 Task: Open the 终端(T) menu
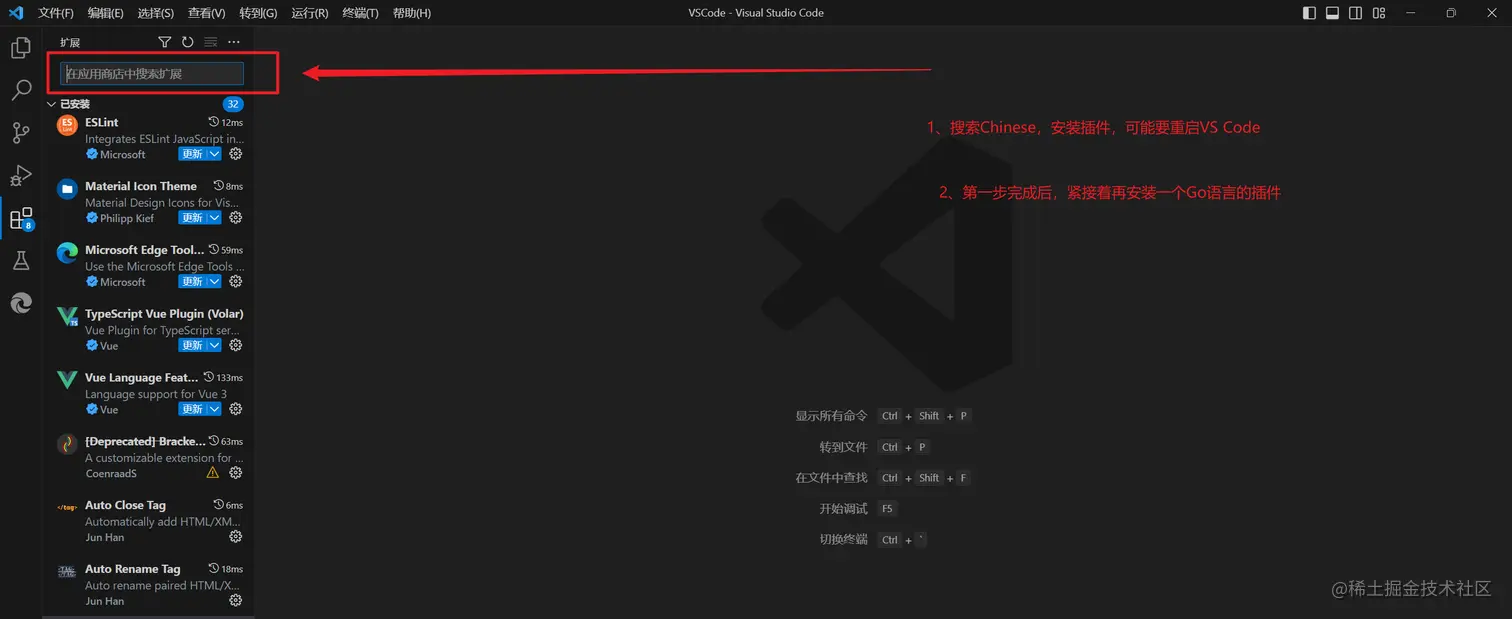pyautogui.click(x=361, y=13)
